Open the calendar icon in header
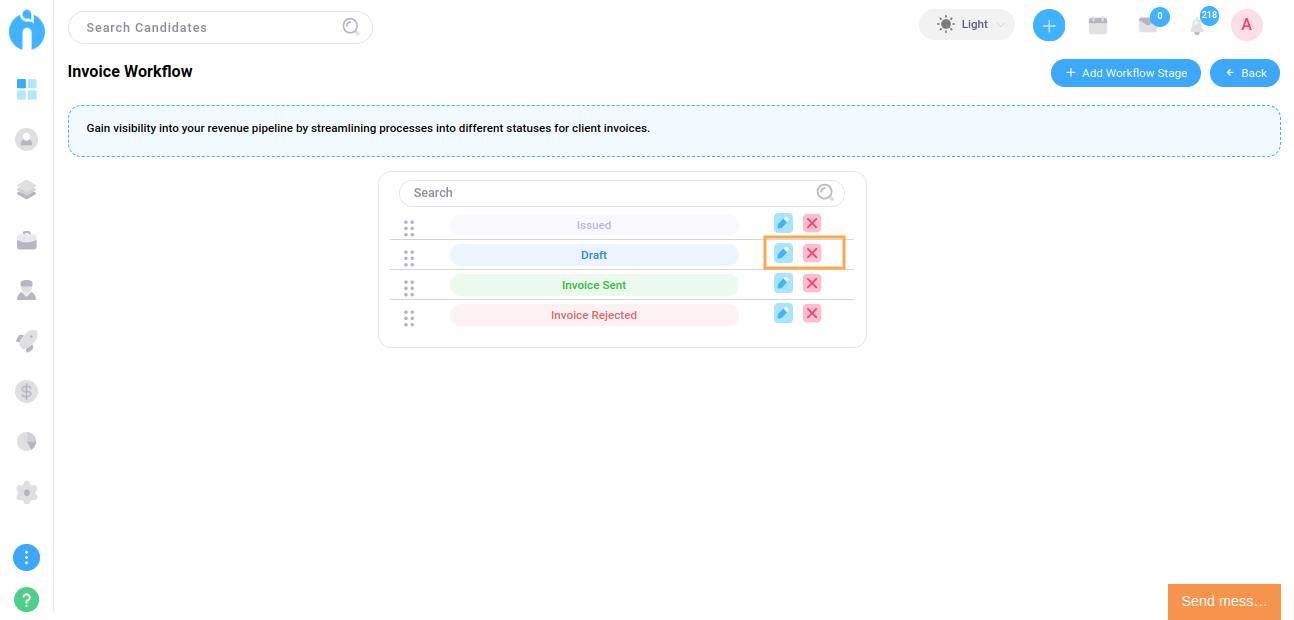Screen dimensions: 1294x620 1098,26
